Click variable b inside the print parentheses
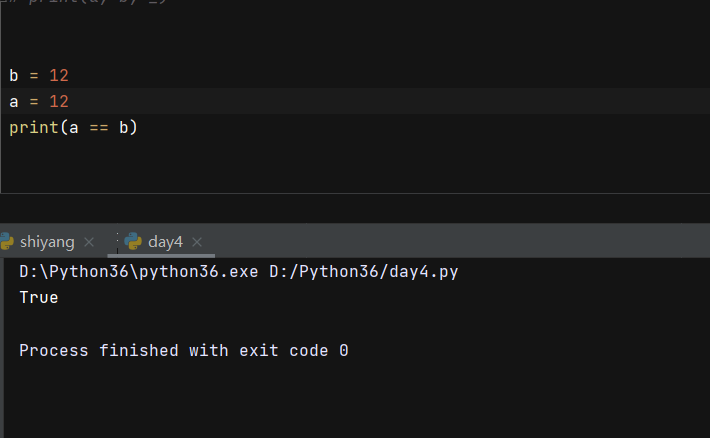Screen dimensions: 710x438 click(x=124, y=128)
